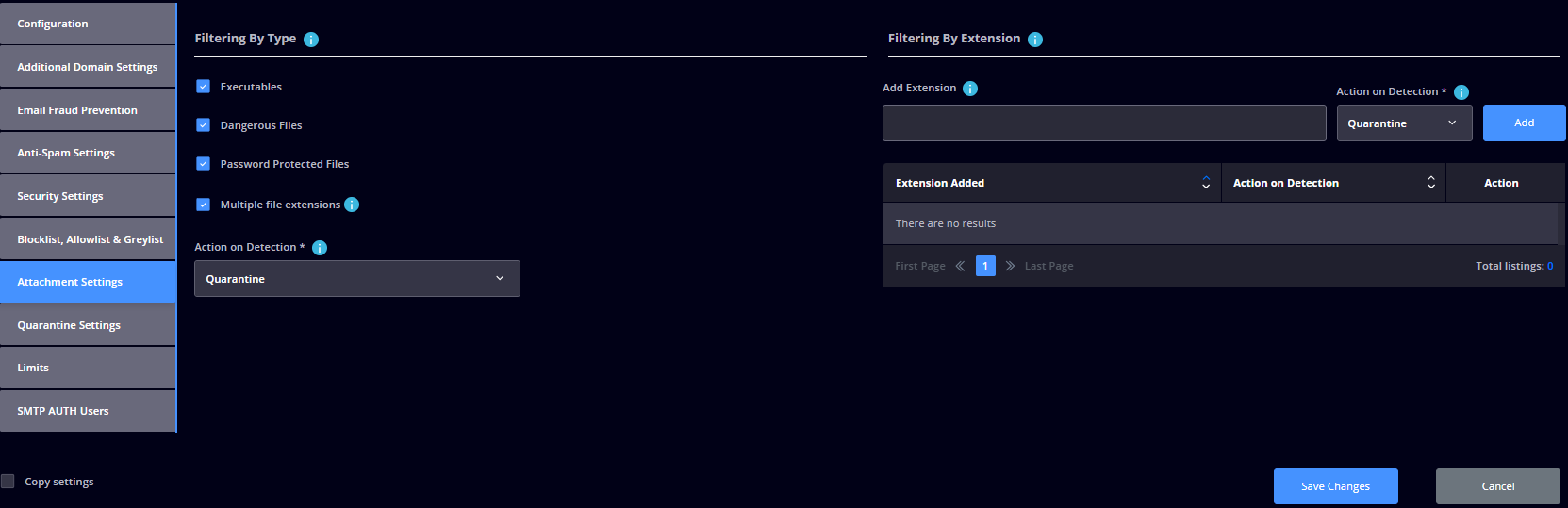Open Security Settings tab

tap(88, 196)
